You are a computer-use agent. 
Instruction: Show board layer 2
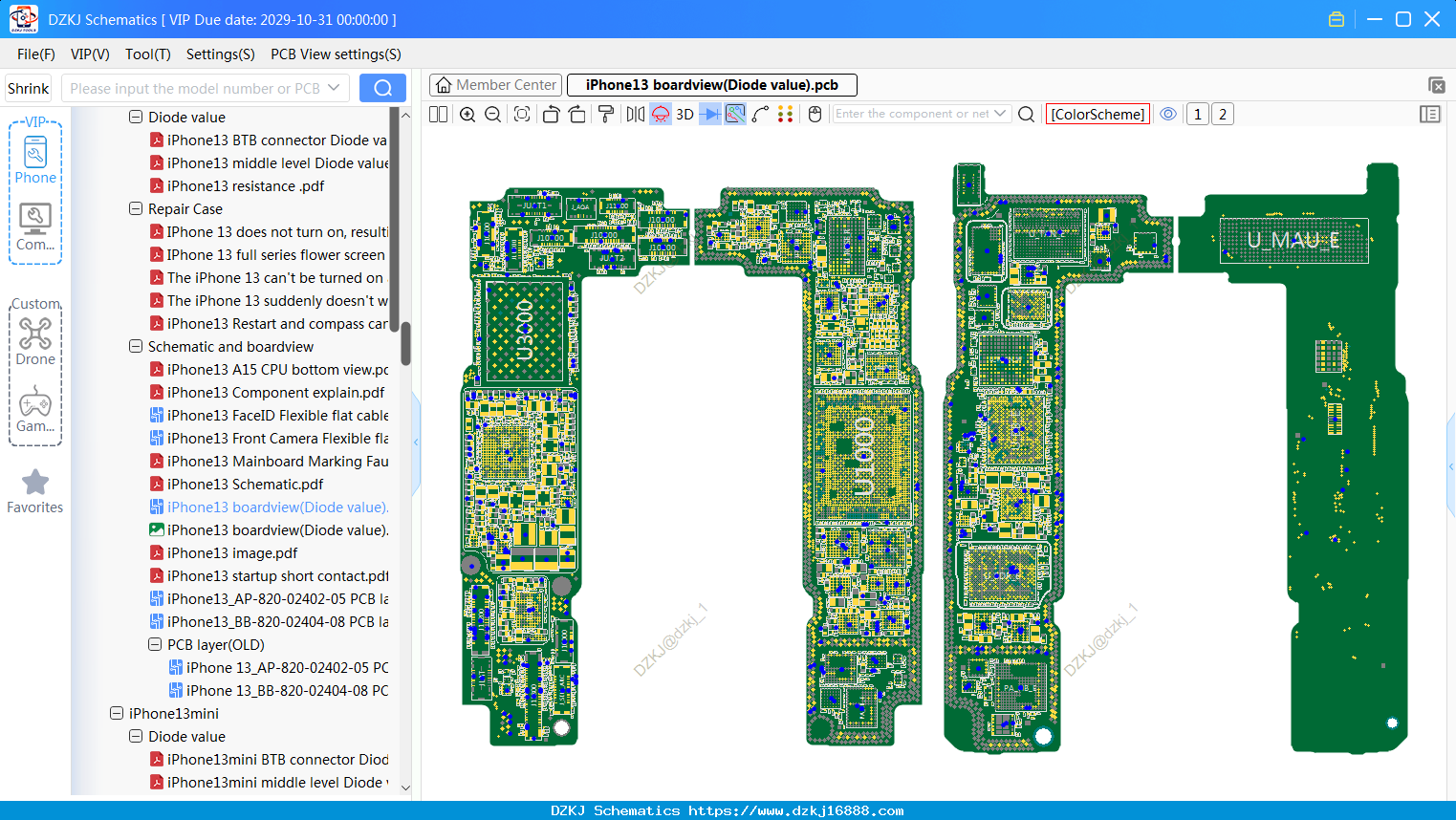tap(1222, 114)
